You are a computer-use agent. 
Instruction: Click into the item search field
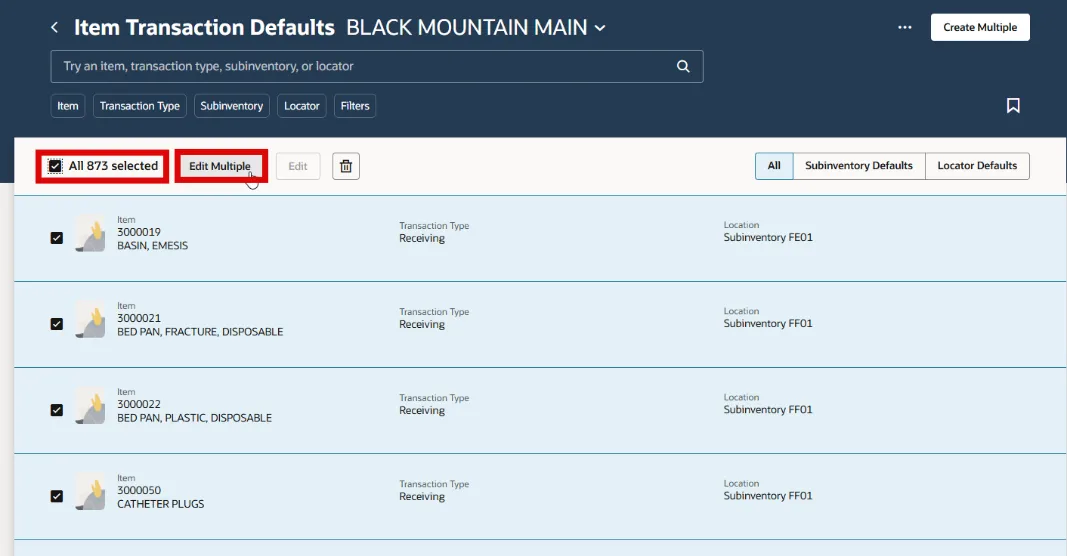pyautogui.click(x=360, y=67)
